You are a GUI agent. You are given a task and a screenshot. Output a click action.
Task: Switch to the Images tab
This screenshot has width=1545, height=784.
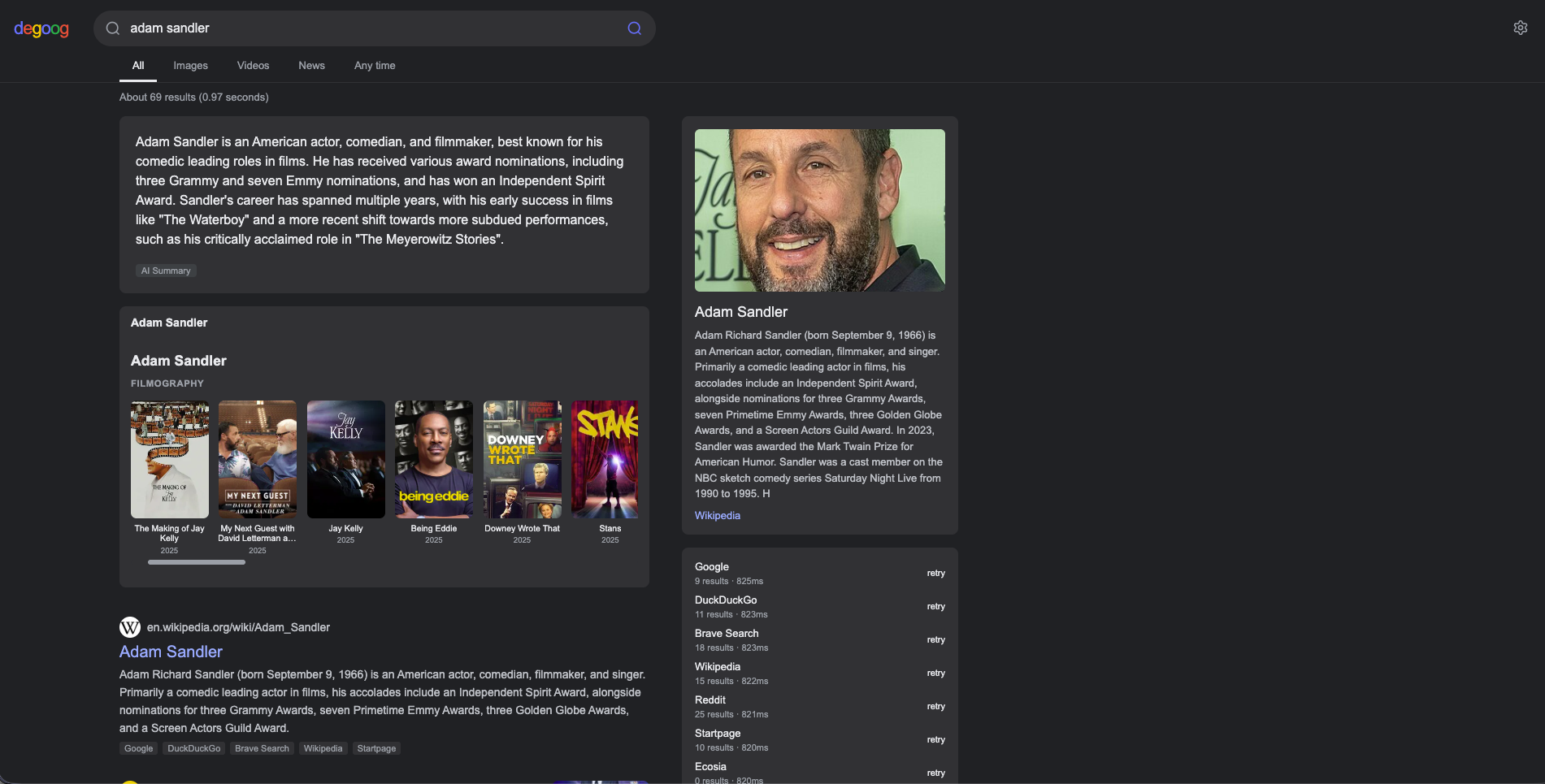[x=190, y=66]
